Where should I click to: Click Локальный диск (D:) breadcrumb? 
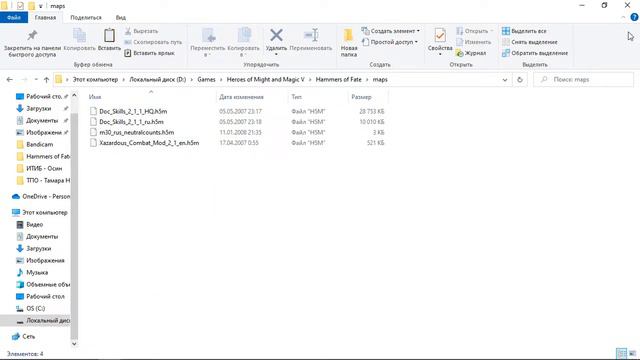[158, 80]
